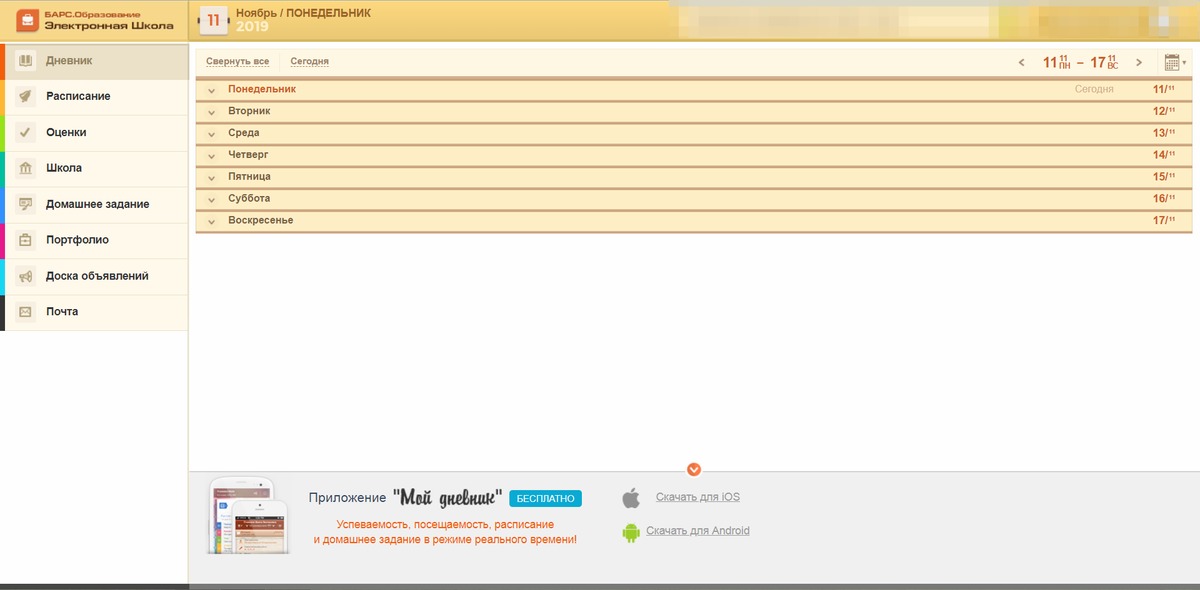Open the Портфолио menu item
The image size is (1200, 590).
coord(95,241)
